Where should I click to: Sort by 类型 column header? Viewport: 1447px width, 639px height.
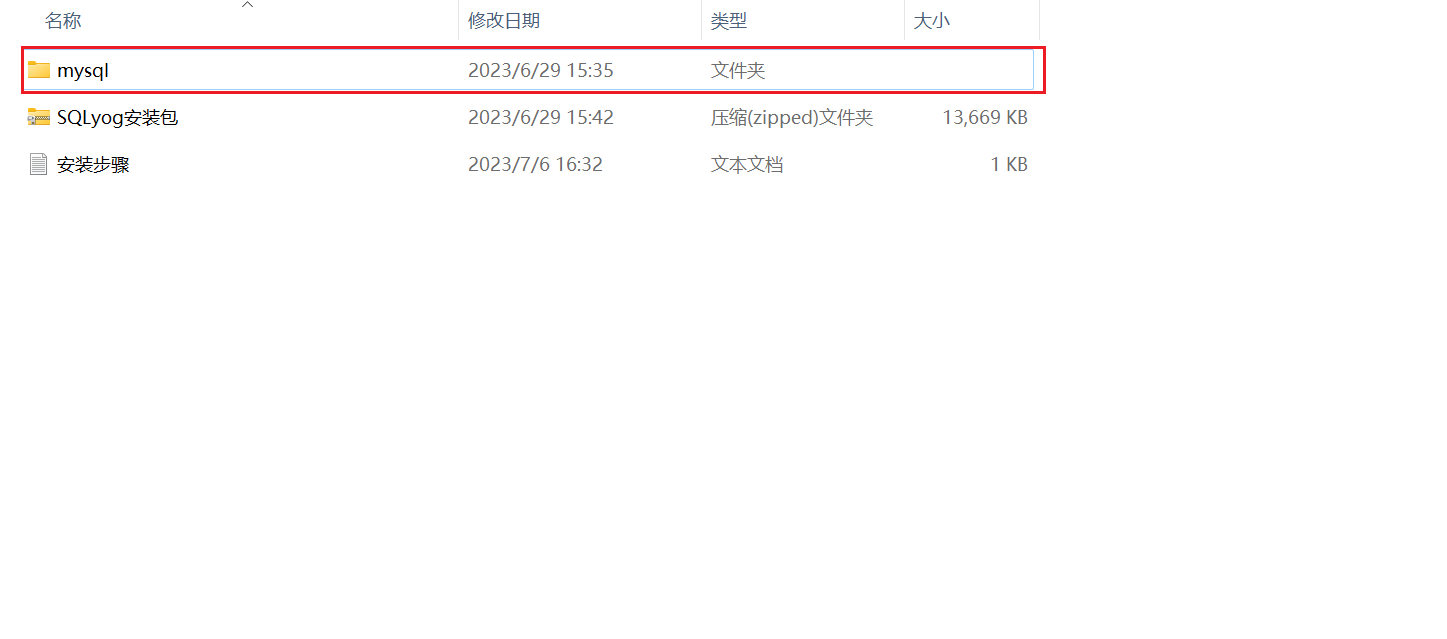729,21
